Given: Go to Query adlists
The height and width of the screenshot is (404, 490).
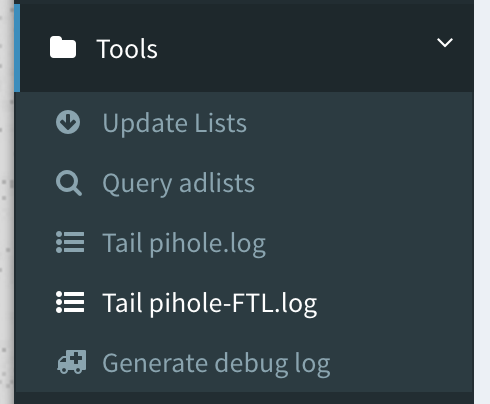Looking at the screenshot, I should [x=178, y=184].
